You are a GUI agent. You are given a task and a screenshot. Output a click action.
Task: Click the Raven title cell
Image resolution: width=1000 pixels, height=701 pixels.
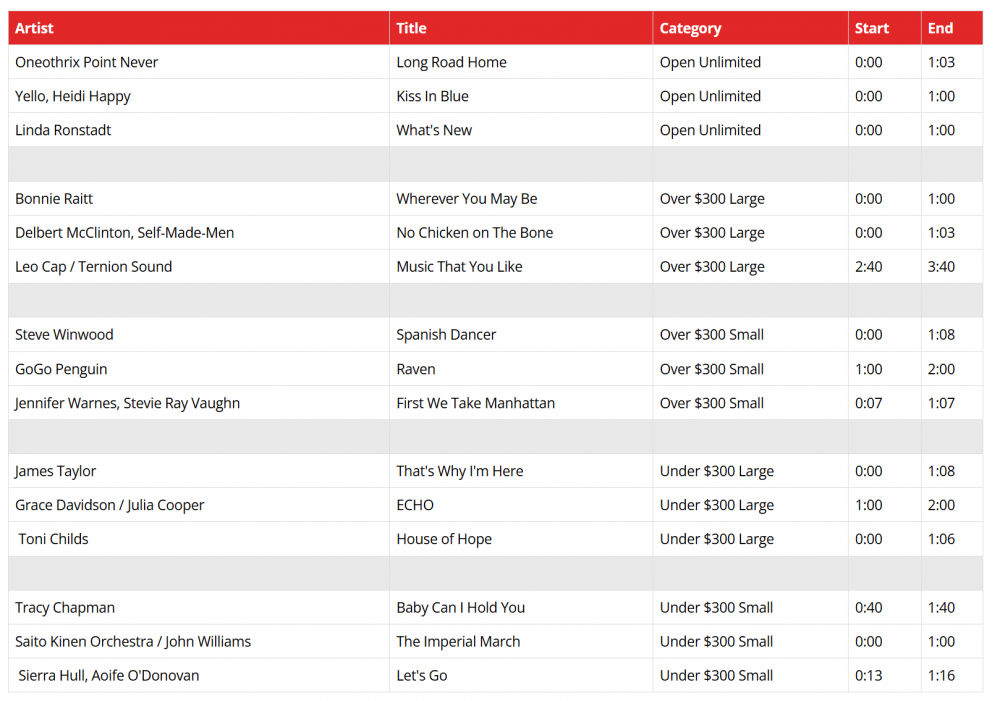tap(416, 369)
